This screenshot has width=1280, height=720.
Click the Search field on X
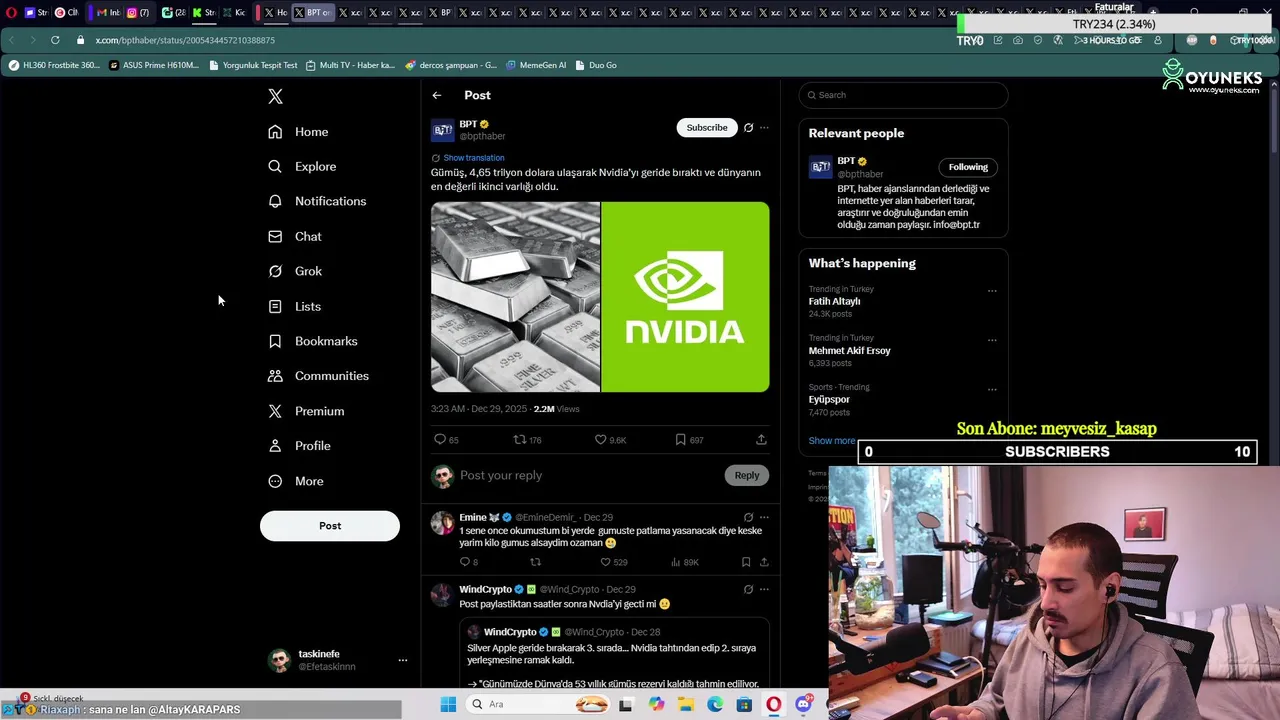coord(903,95)
